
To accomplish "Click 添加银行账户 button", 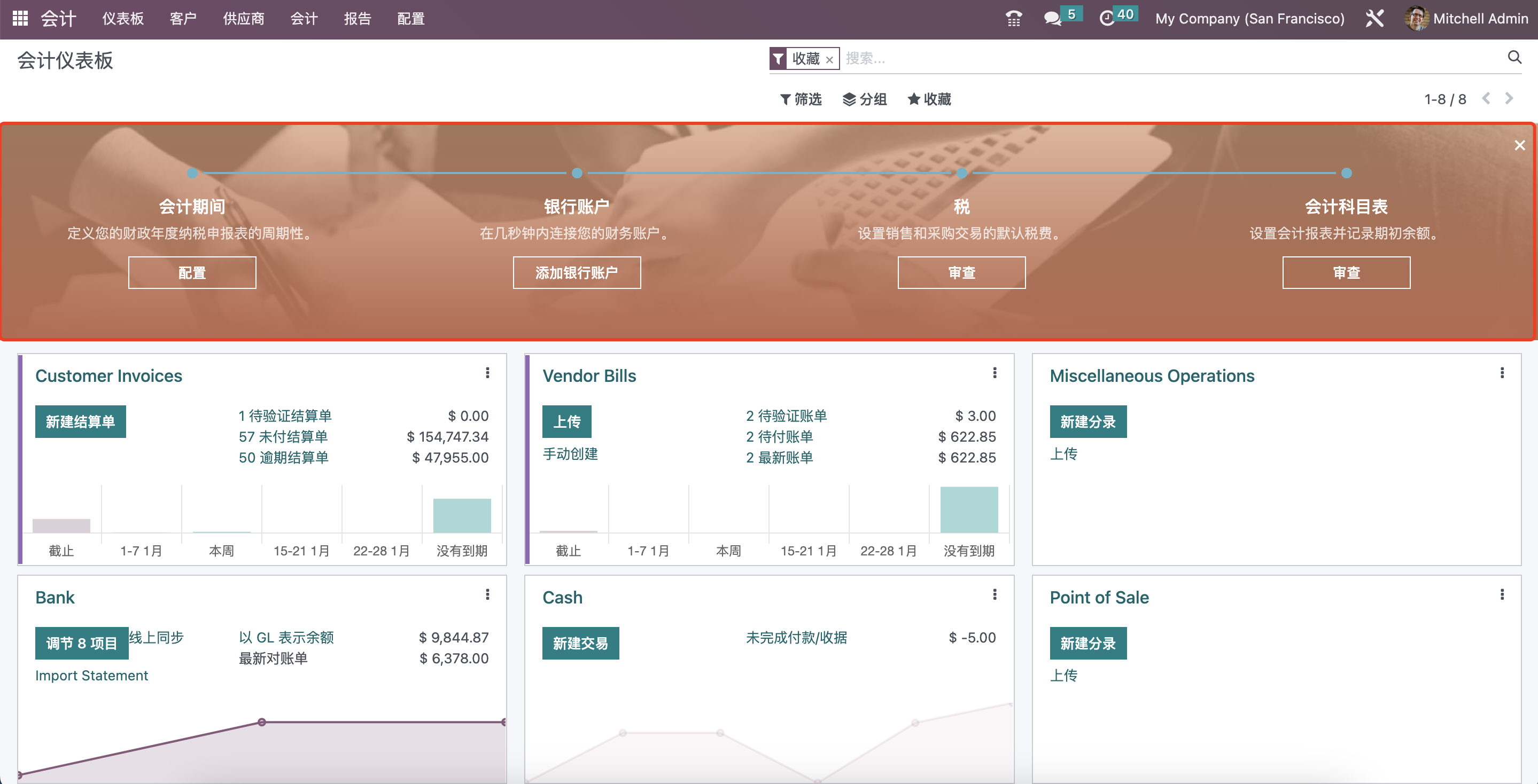I will (577, 273).
